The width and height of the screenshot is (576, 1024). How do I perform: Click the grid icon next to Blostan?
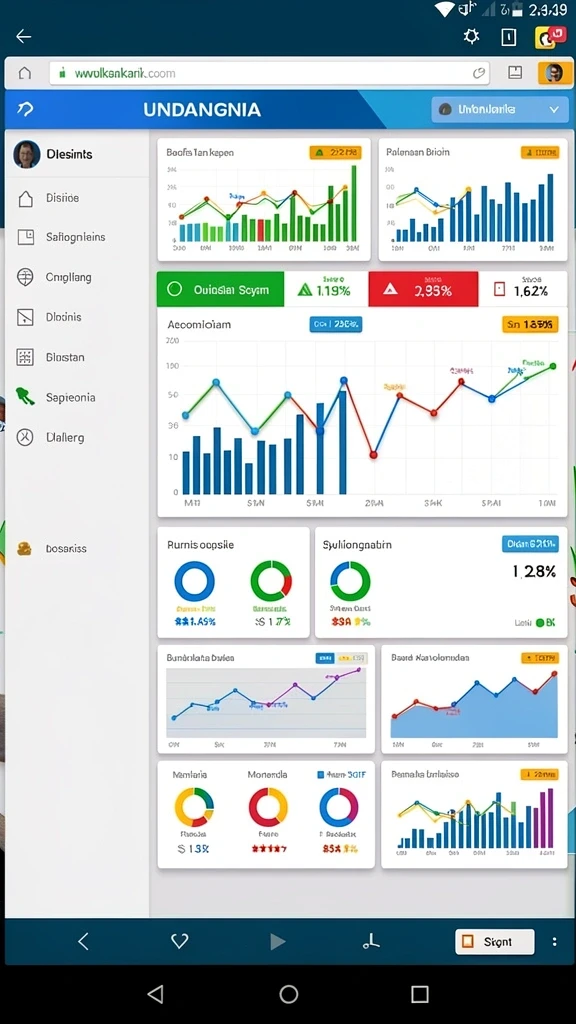point(25,357)
